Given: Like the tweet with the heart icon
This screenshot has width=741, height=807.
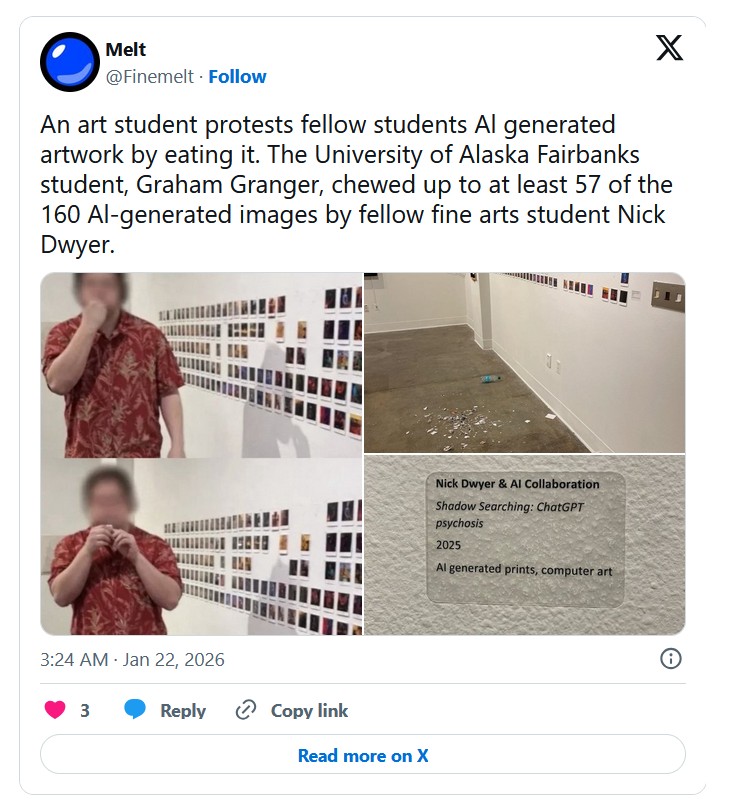Looking at the screenshot, I should coord(55,710).
